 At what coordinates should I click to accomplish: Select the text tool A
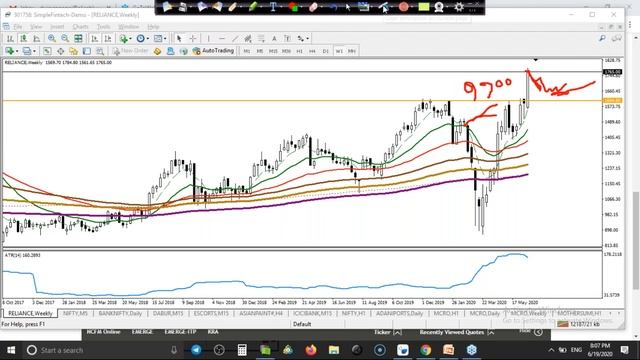pos(274,38)
